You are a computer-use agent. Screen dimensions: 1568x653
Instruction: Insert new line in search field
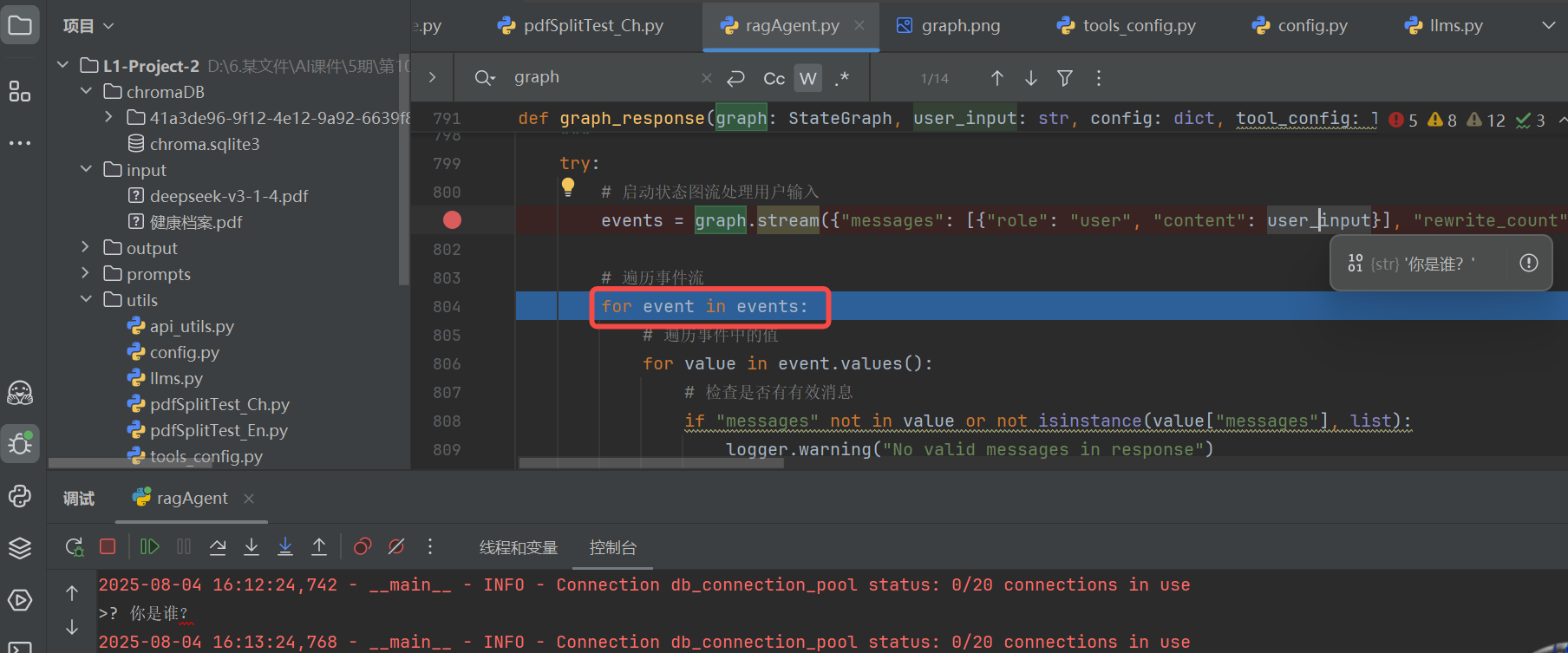736,78
